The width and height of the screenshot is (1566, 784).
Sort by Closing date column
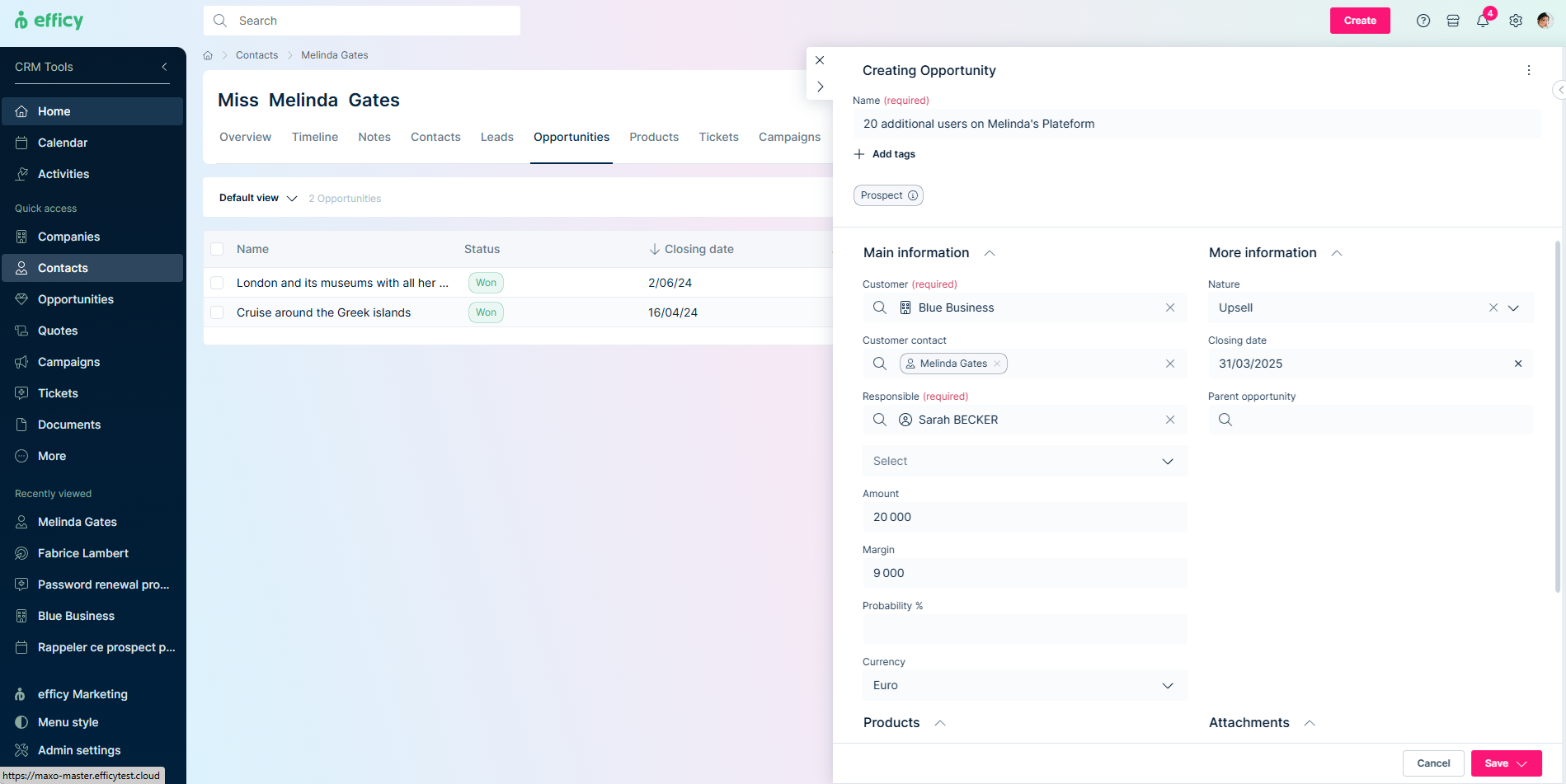click(x=691, y=249)
